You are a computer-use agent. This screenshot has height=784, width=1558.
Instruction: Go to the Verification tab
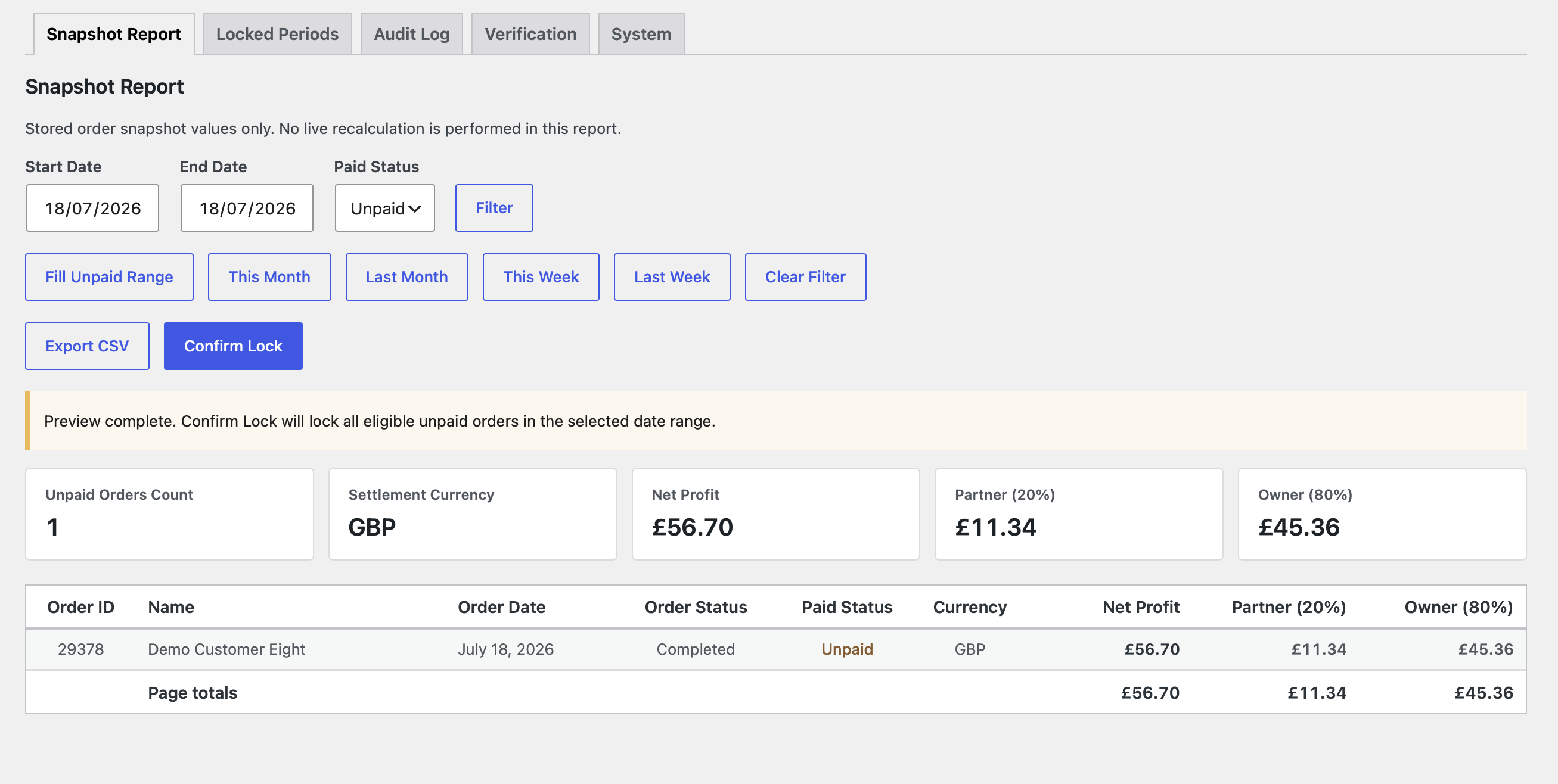click(530, 34)
